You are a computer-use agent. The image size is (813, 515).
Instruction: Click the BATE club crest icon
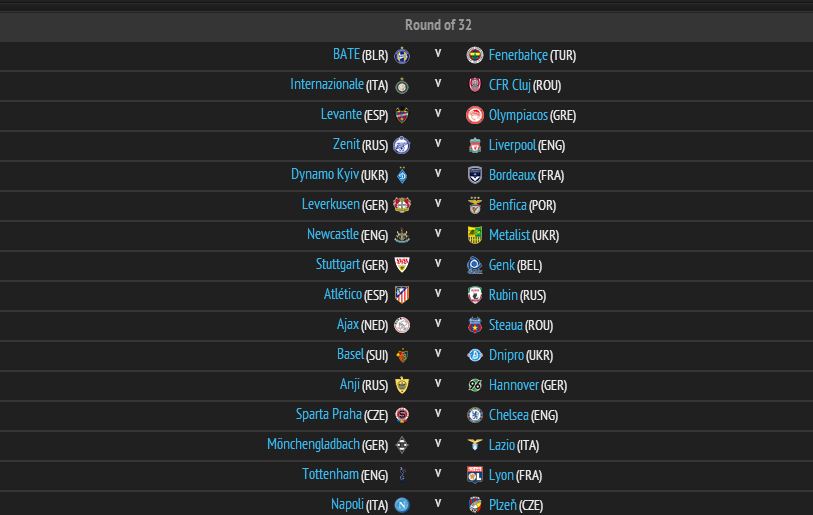coord(402,55)
